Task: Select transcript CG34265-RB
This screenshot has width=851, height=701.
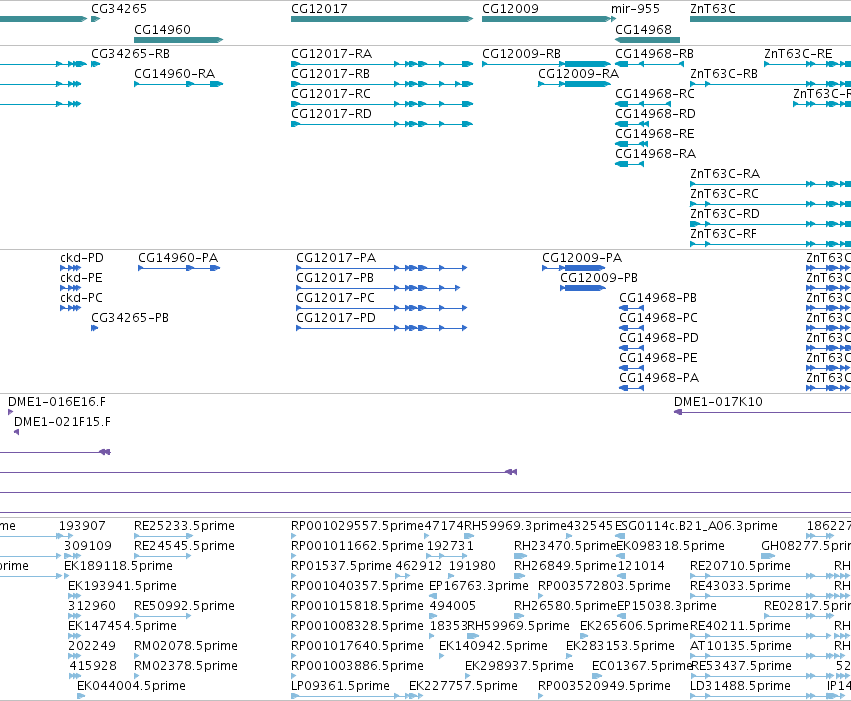Action: tap(130, 54)
